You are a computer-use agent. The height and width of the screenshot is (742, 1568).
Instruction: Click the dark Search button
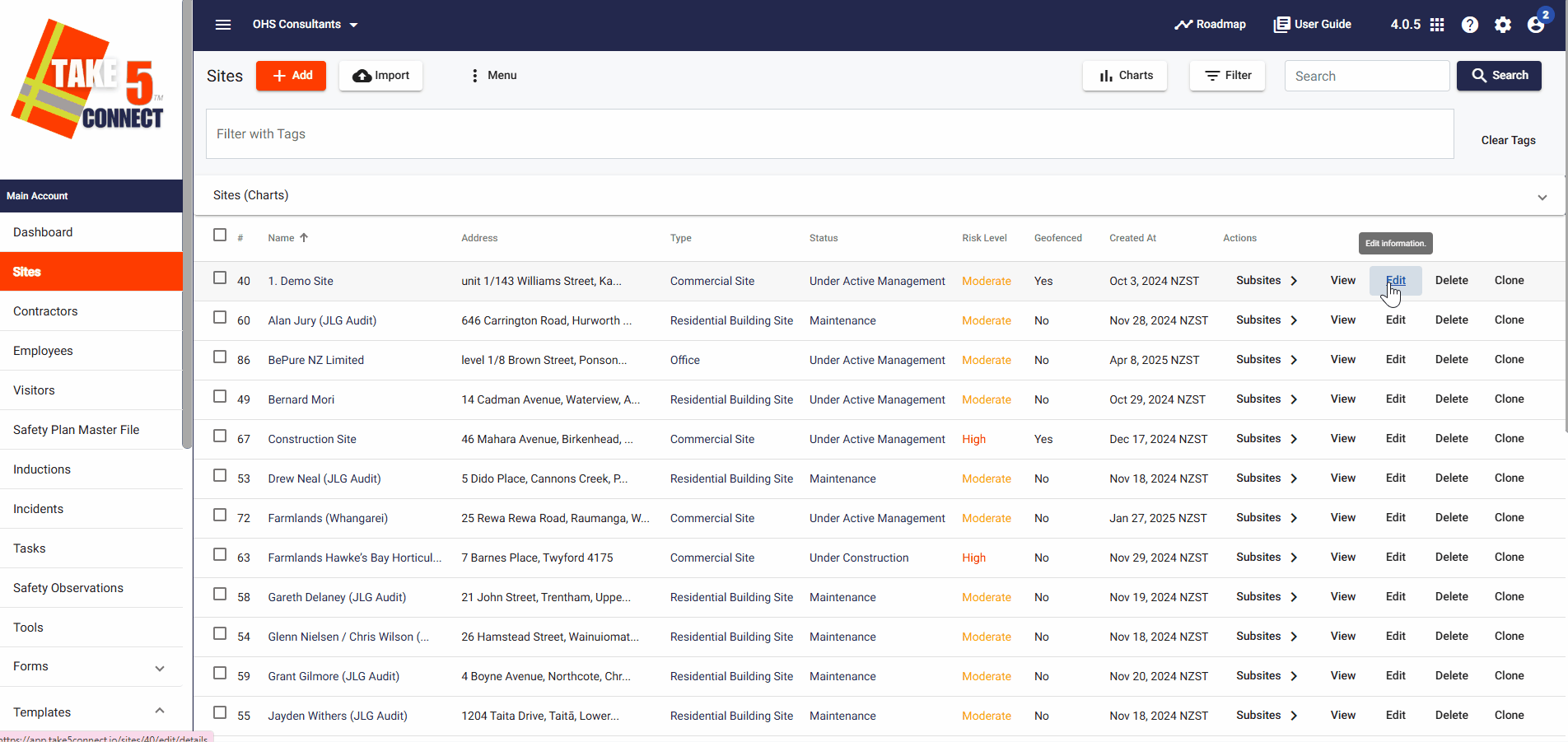coord(1499,76)
